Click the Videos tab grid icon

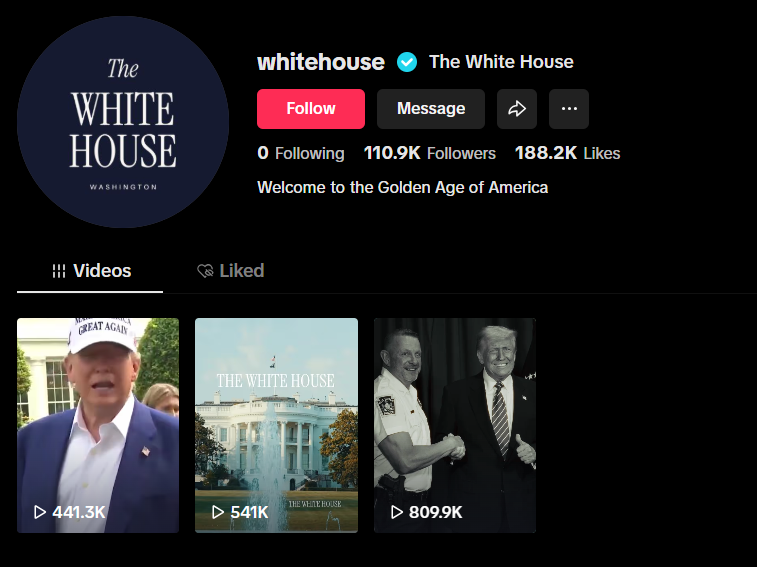pos(59,271)
